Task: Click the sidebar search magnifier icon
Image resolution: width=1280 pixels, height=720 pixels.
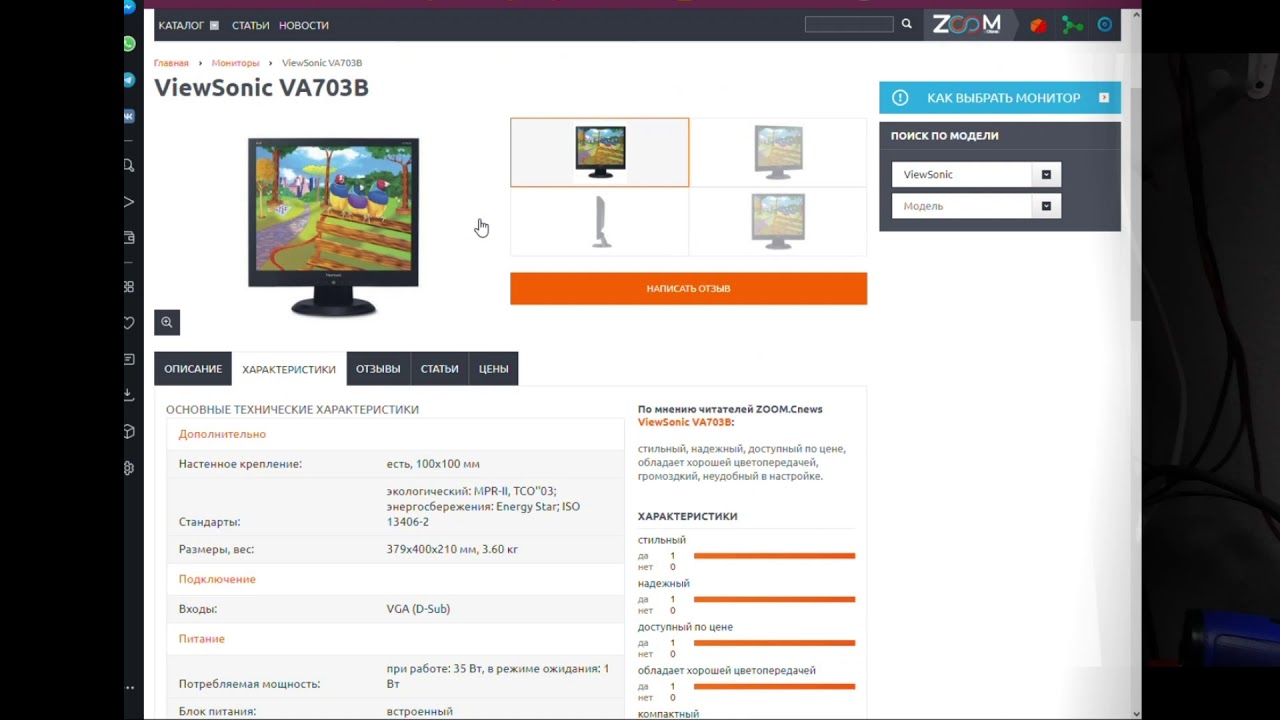Action: click(x=129, y=166)
